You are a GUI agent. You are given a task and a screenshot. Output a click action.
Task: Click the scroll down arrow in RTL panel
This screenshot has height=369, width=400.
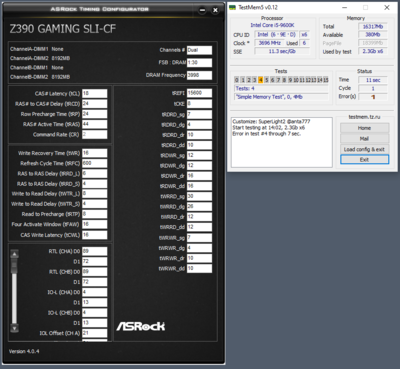14,328
